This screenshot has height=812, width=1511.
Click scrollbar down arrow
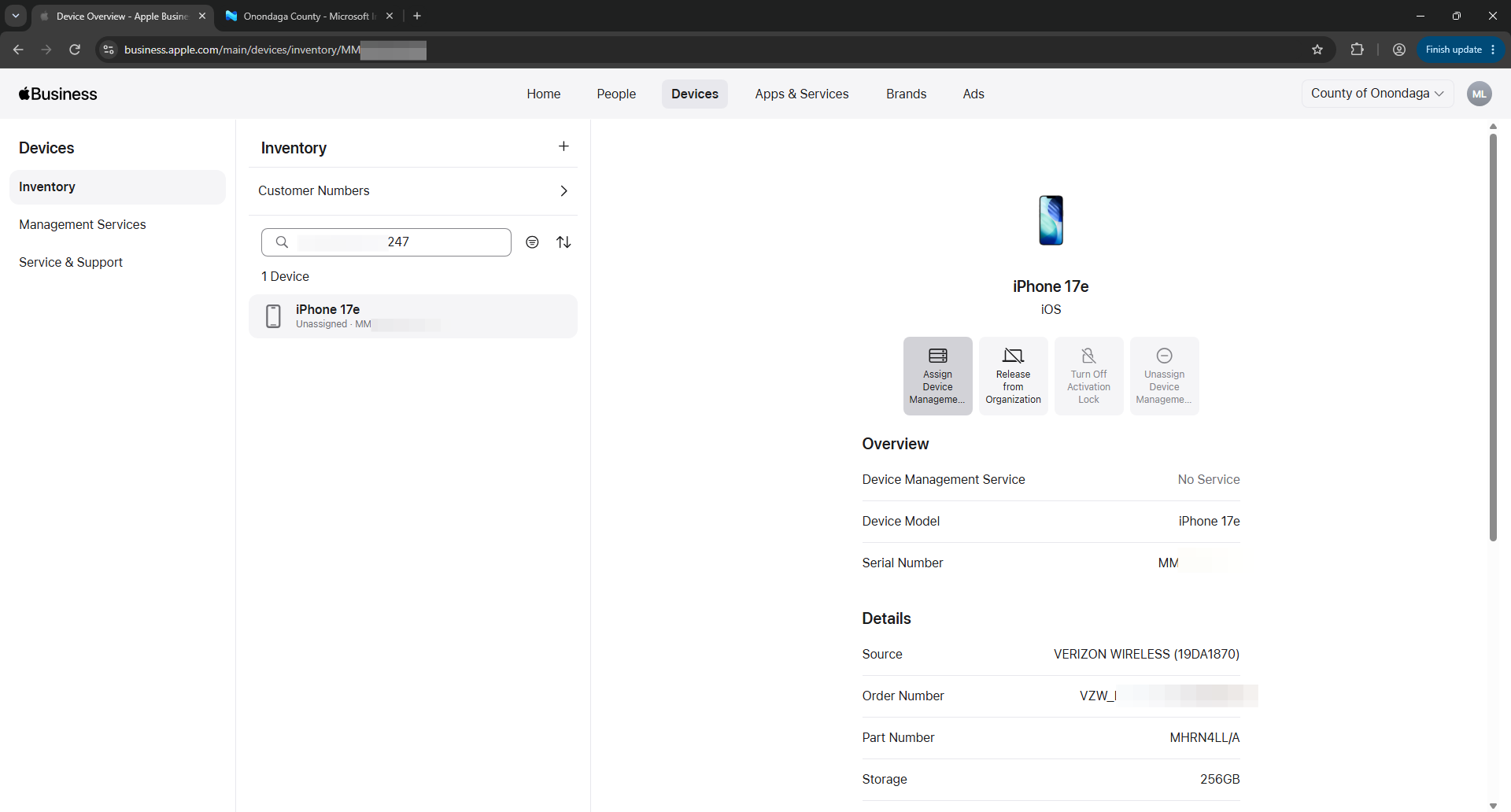click(x=1493, y=806)
